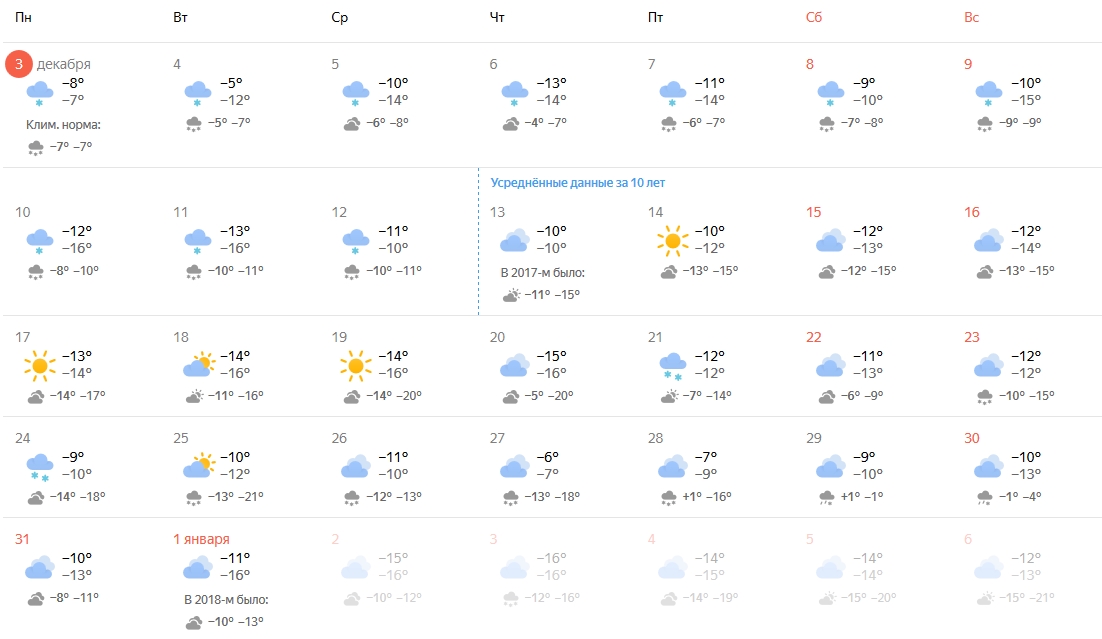Click 'В 2018-м было' under 1 января

coord(227,600)
